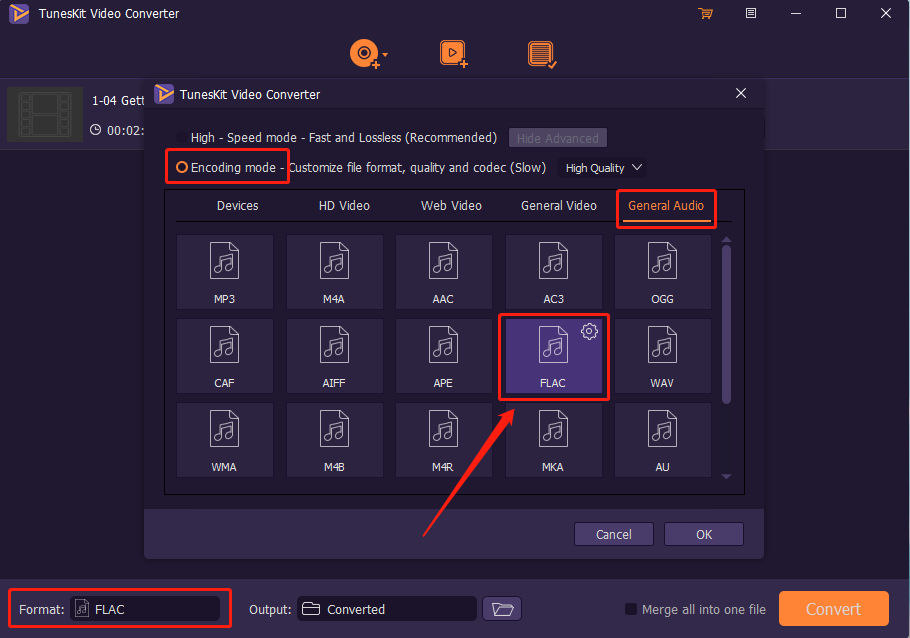Screen dimensions: 910x638
Task: Open the main menu icon in title bar
Action: point(750,13)
